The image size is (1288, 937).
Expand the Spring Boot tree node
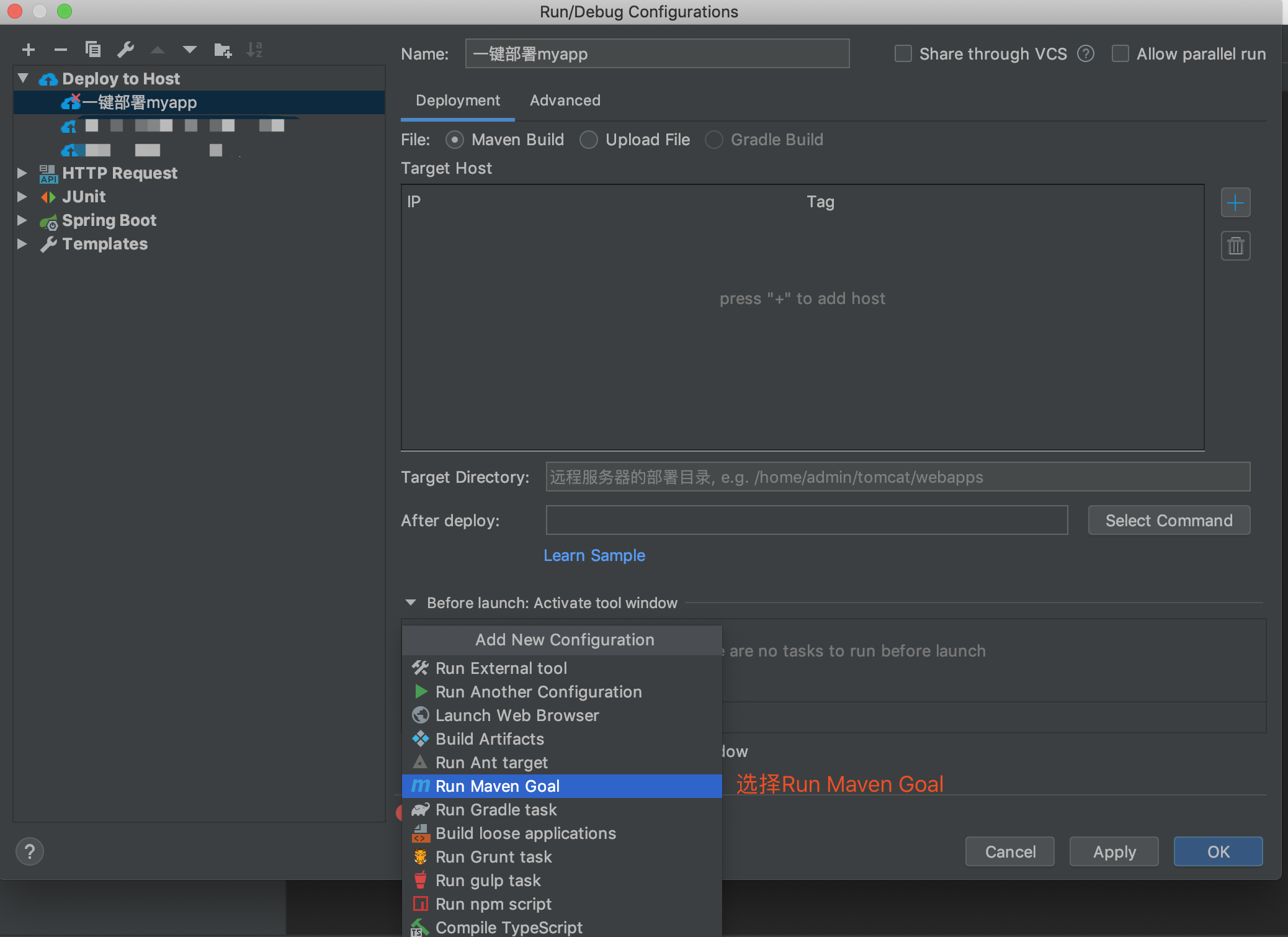pyautogui.click(x=22, y=220)
